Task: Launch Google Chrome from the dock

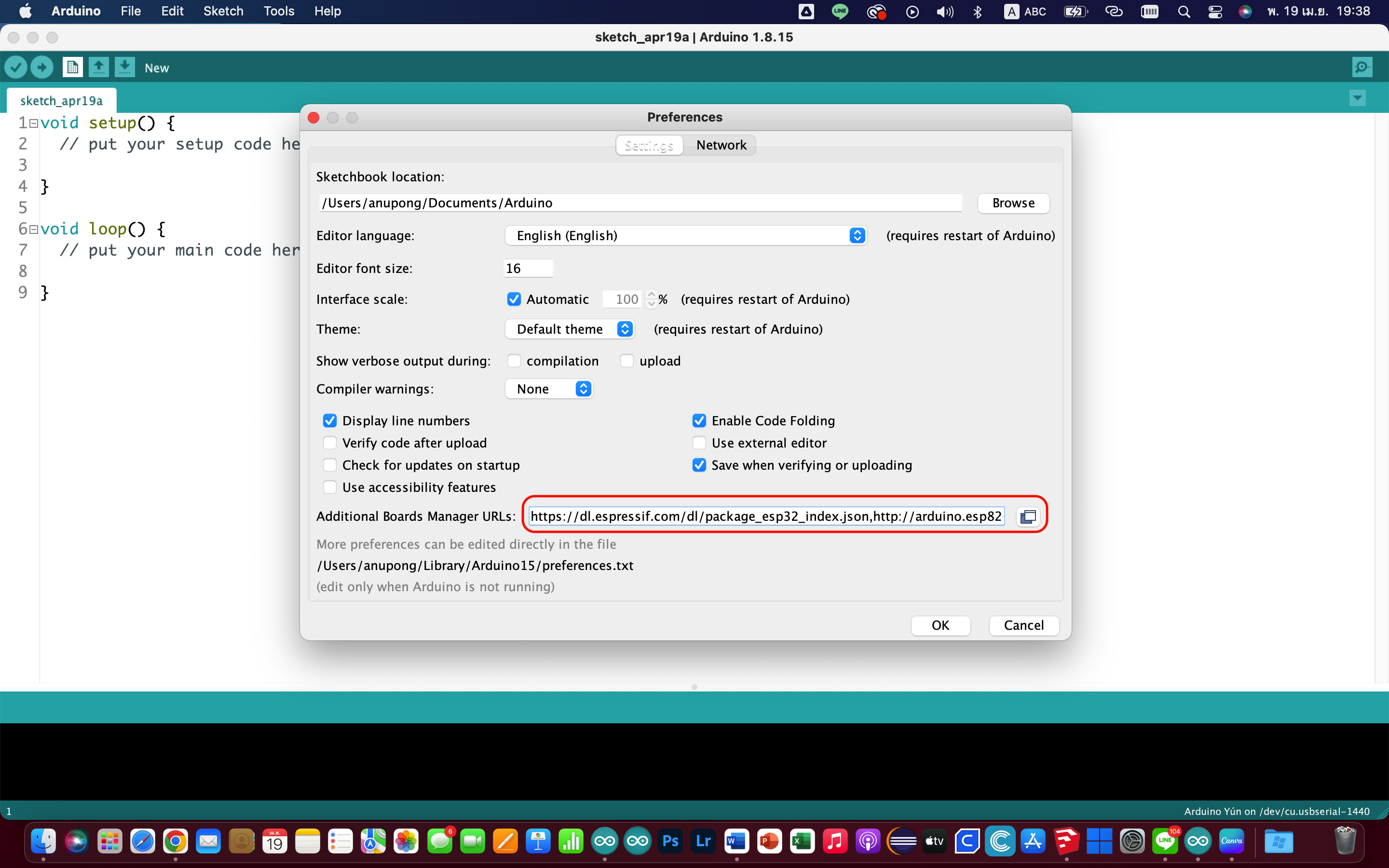Action: 175,841
